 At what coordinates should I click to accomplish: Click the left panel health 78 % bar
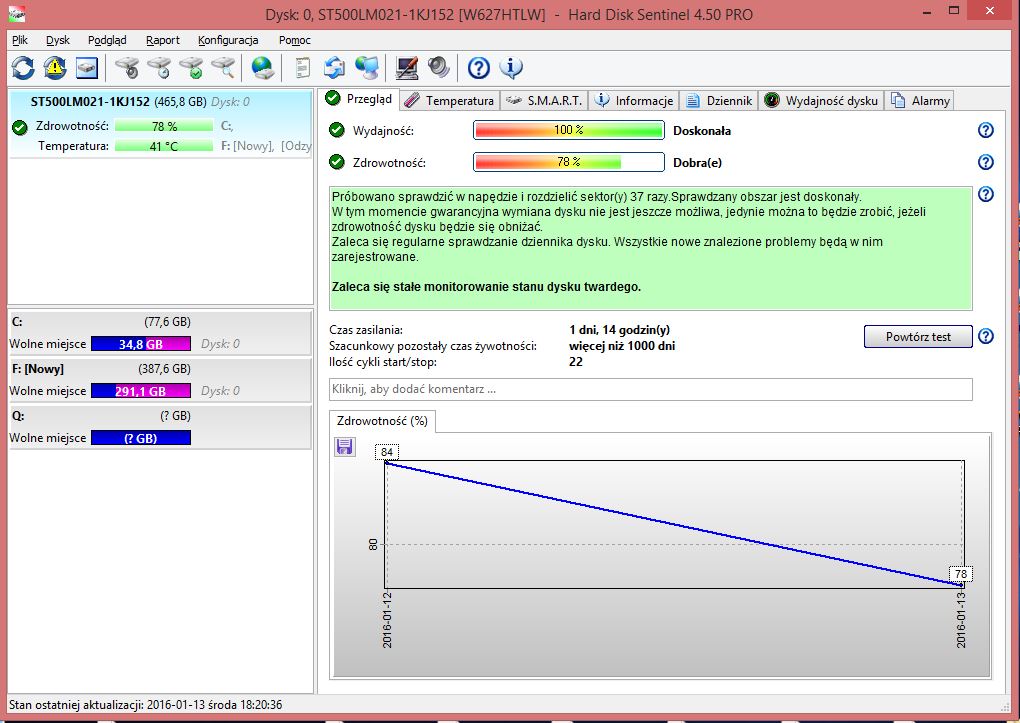(164, 126)
